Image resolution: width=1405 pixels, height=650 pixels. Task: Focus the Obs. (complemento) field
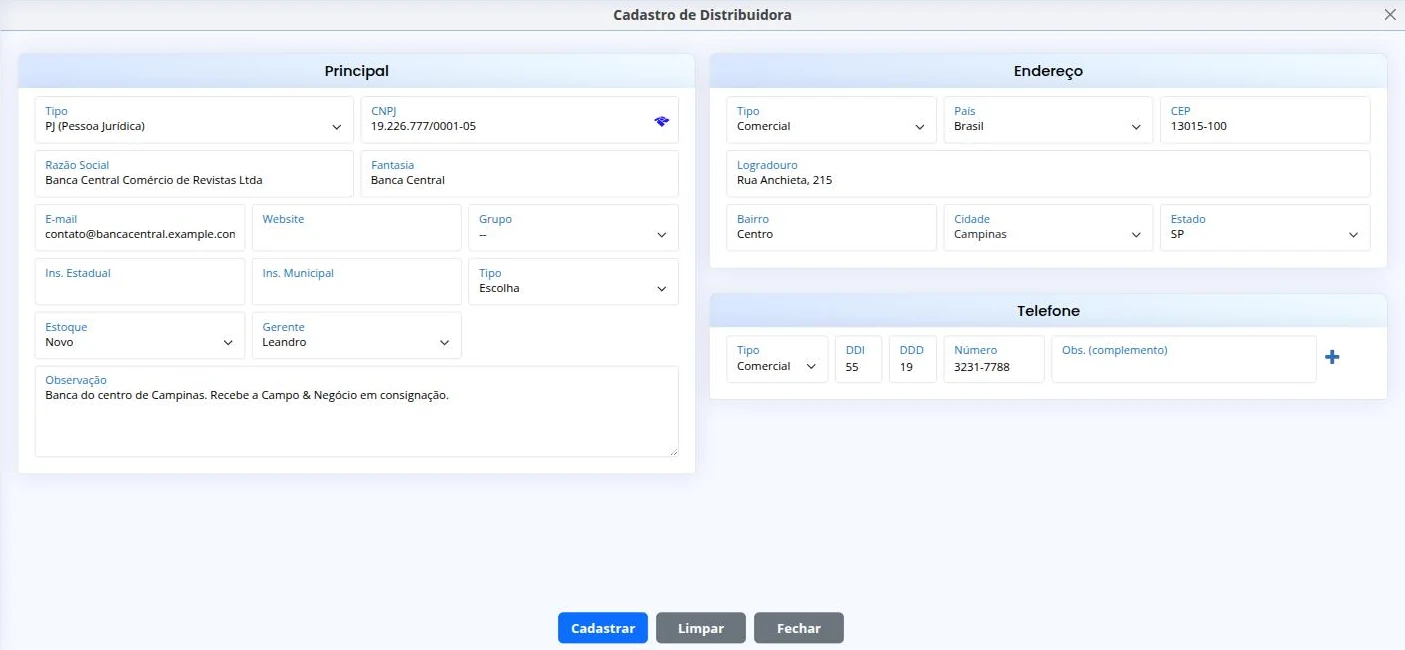click(x=1184, y=359)
